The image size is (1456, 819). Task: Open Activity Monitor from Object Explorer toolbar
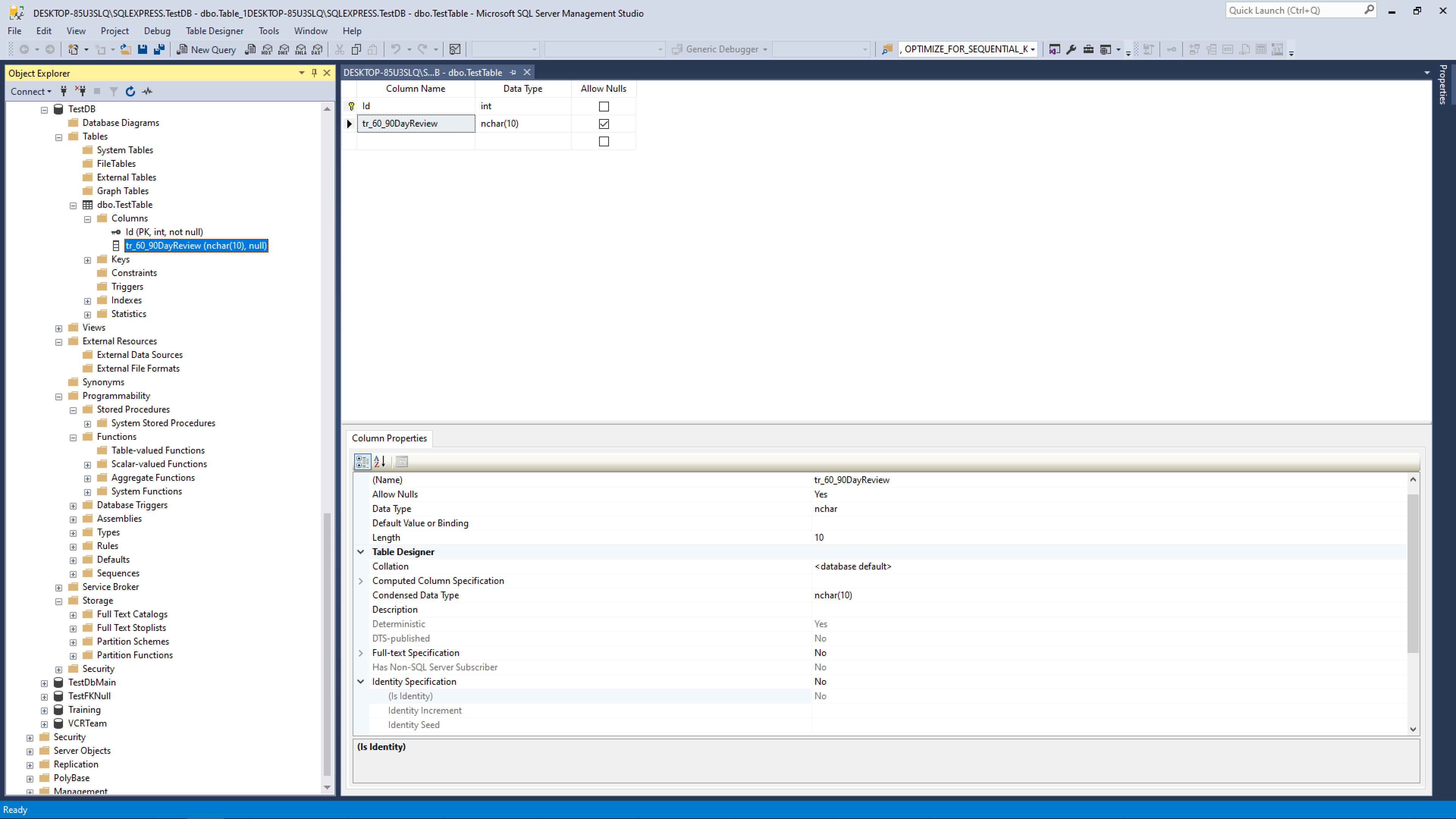(147, 91)
